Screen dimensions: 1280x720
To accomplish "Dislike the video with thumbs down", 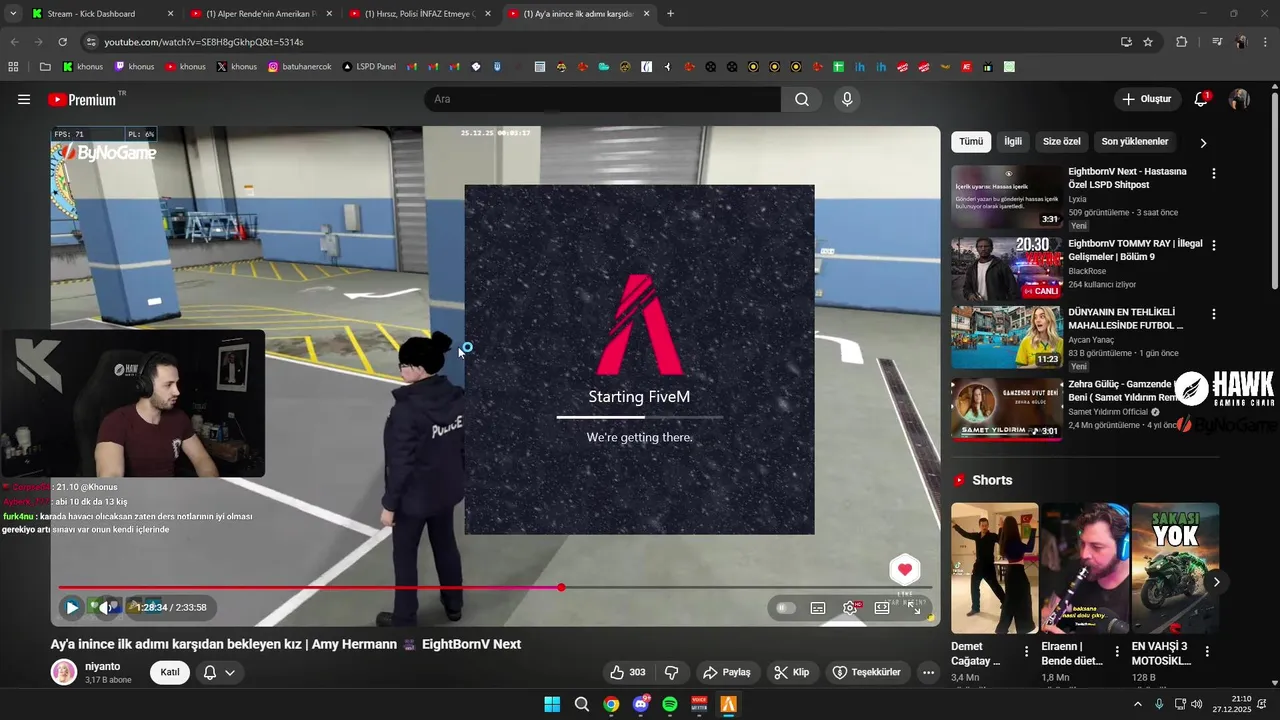I will [x=672, y=672].
